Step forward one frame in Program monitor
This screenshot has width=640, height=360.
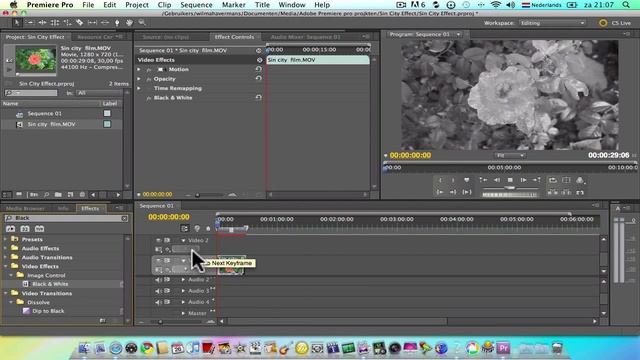pyautogui.click(x=523, y=180)
